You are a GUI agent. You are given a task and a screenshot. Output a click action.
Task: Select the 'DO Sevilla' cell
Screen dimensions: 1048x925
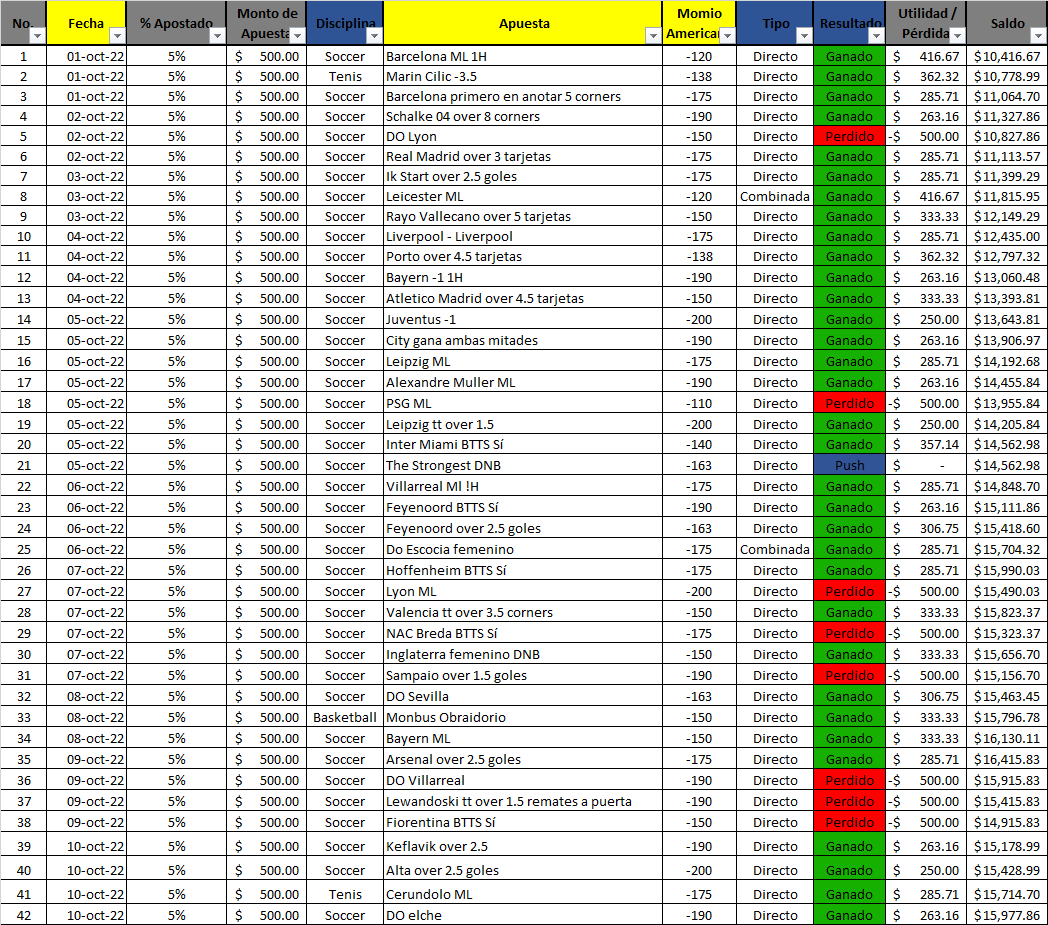click(x=523, y=696)
